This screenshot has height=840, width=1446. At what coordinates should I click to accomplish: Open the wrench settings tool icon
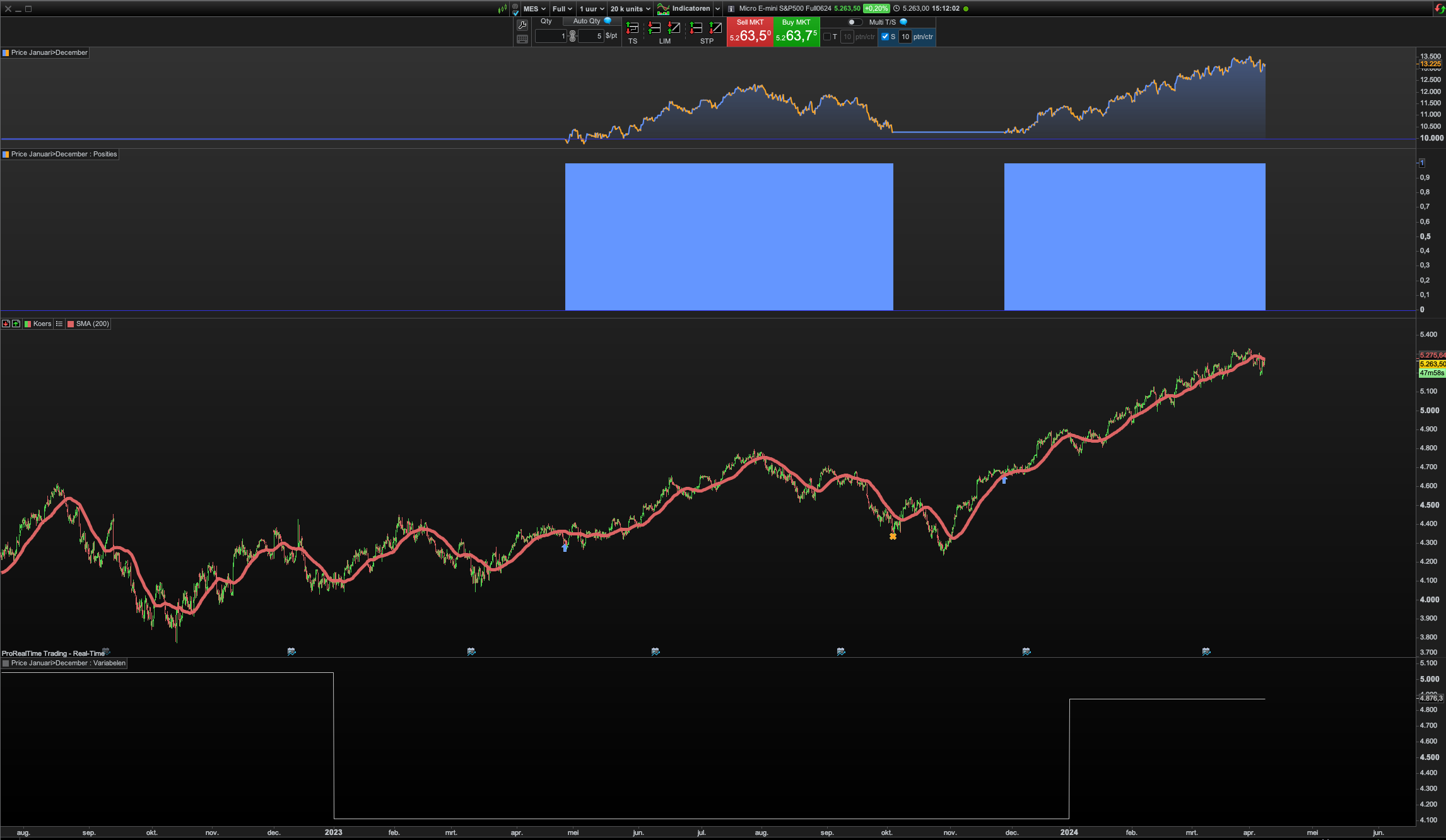[522, 25]
